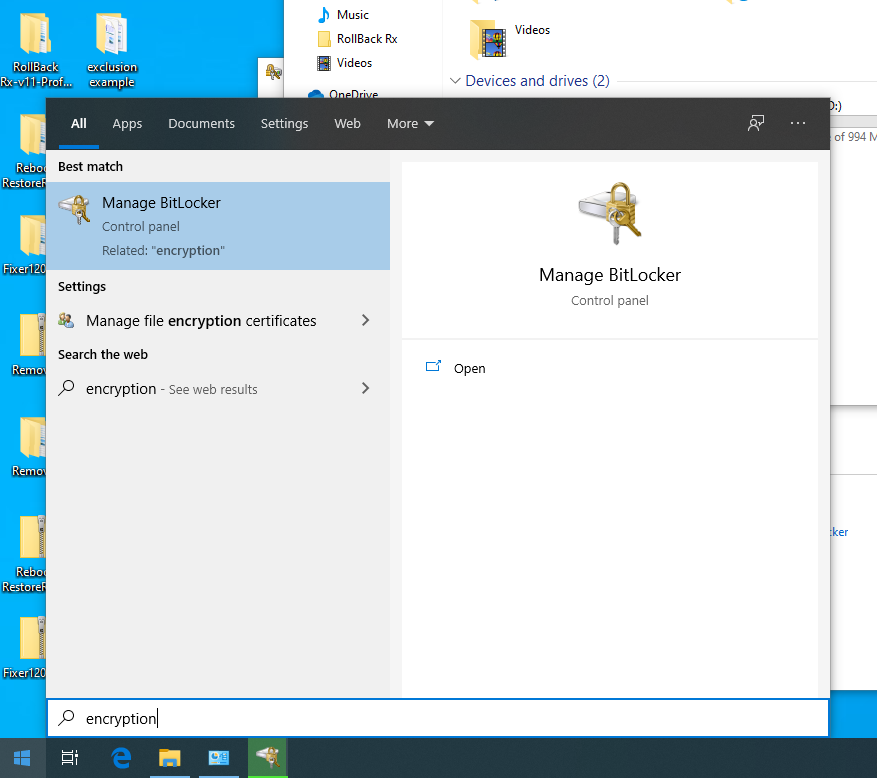877x778 pixels.
Task: Expand the encryption web results chevron
Action: pyautogui.click(x=365, y=388)
